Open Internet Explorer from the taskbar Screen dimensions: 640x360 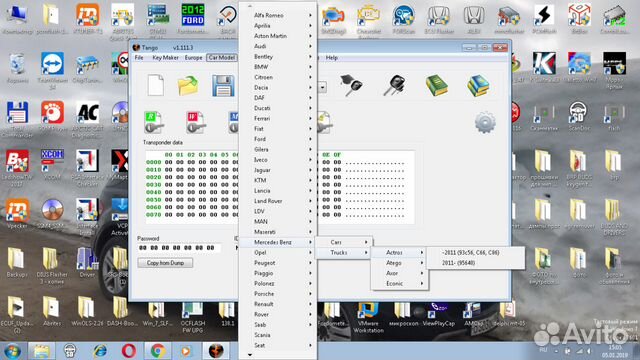[x=100, y=351]
